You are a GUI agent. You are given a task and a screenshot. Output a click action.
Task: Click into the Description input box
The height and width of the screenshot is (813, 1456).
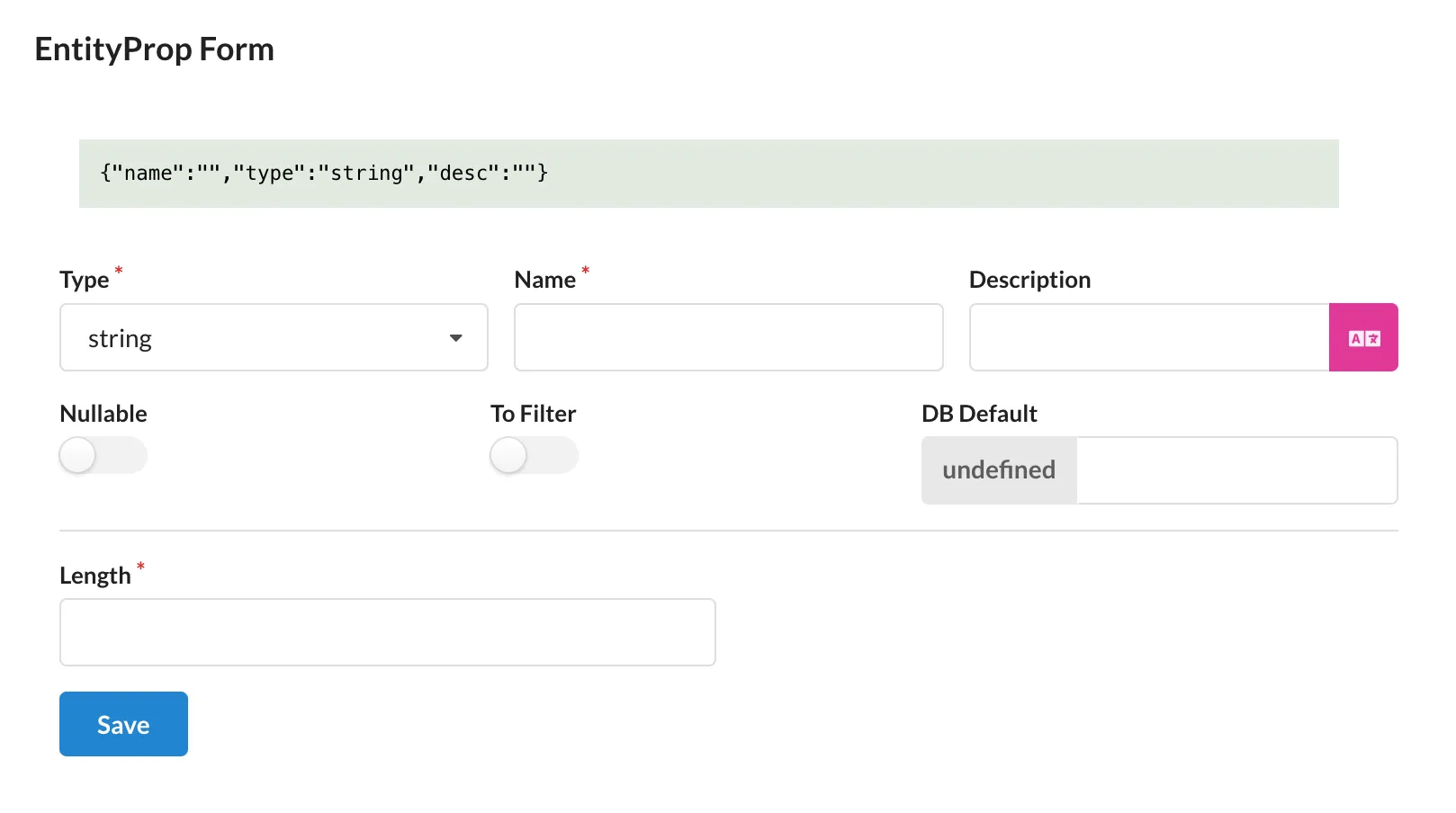point(1148,338)
